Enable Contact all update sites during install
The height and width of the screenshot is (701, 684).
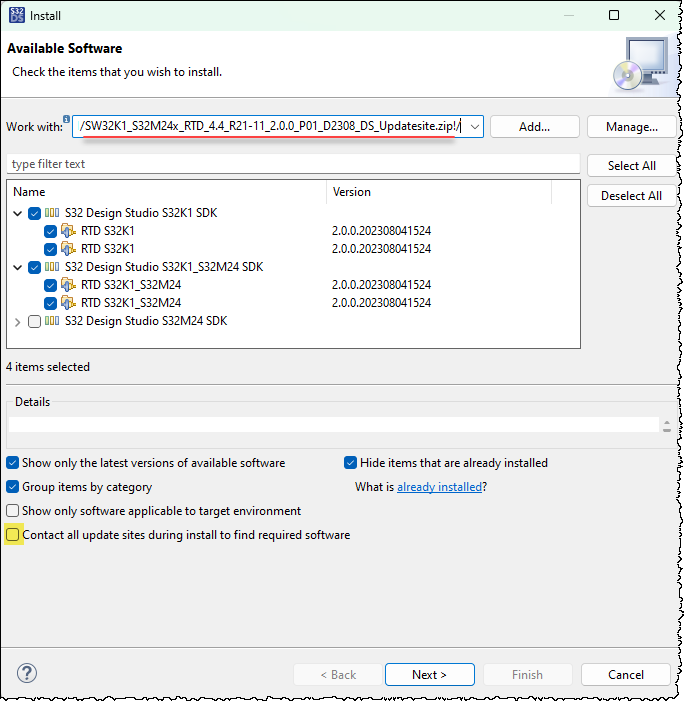coord(13,535)
